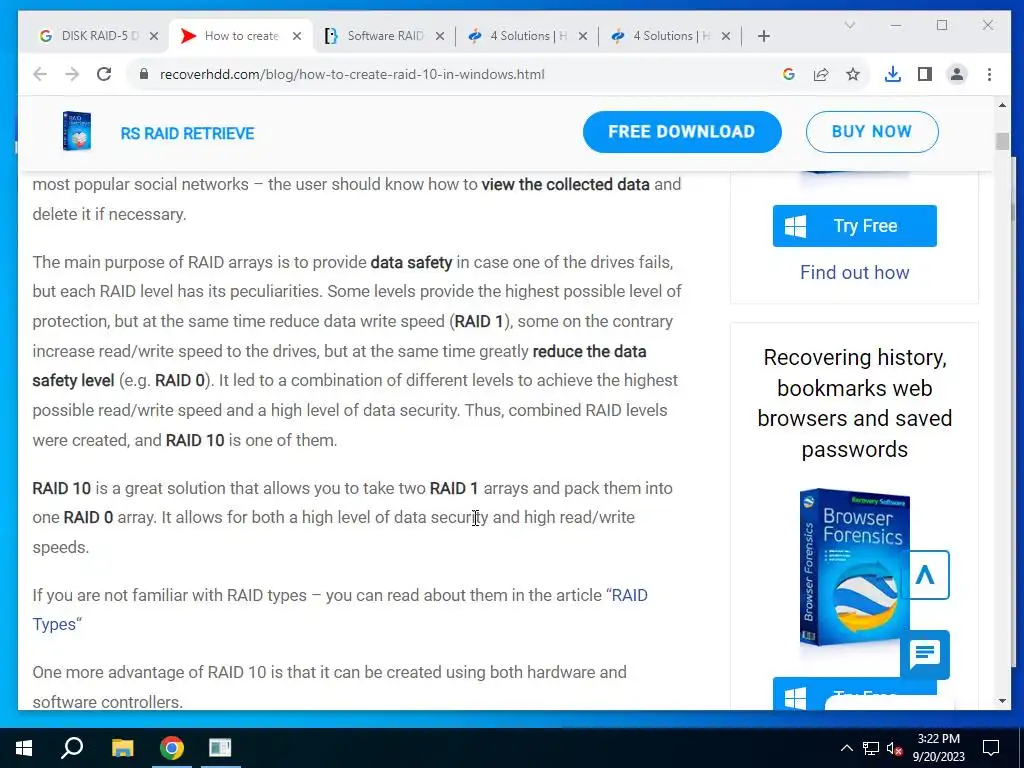Click the BUY NOW button
The width and height of the screenshot is (1024, 768).
[x=872, y=132]
